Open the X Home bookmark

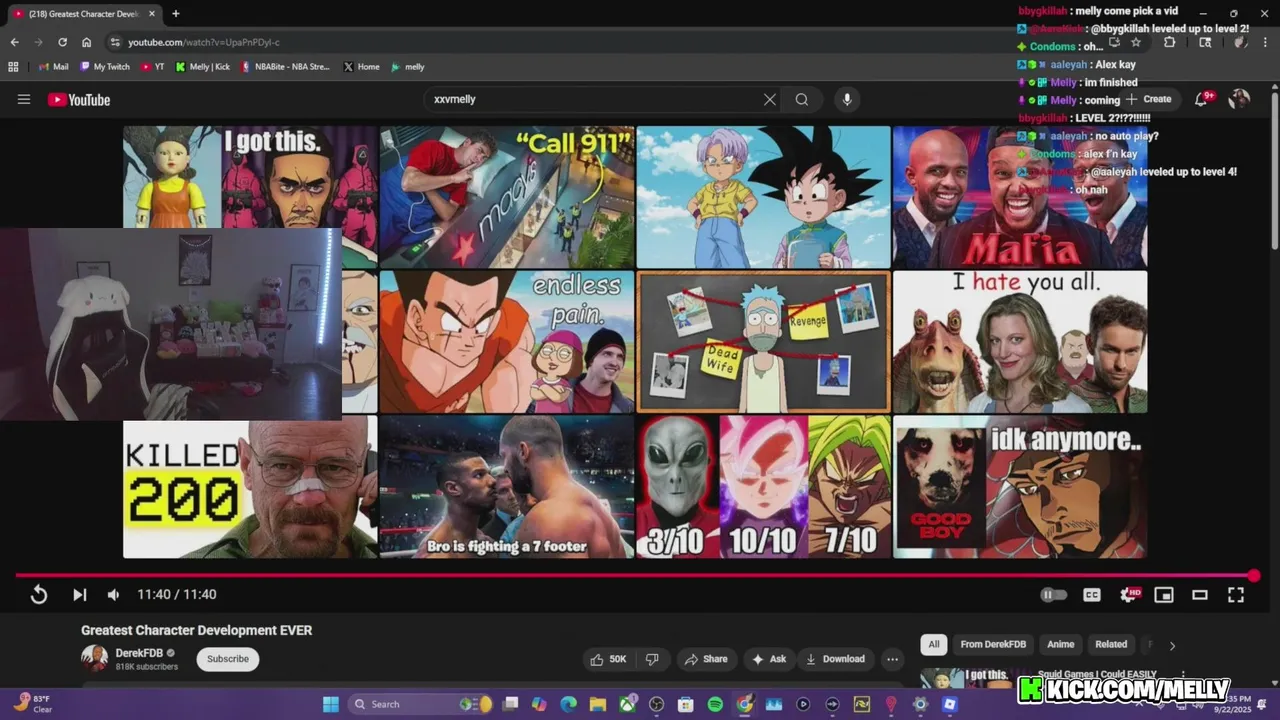click(x=361, y=67)
